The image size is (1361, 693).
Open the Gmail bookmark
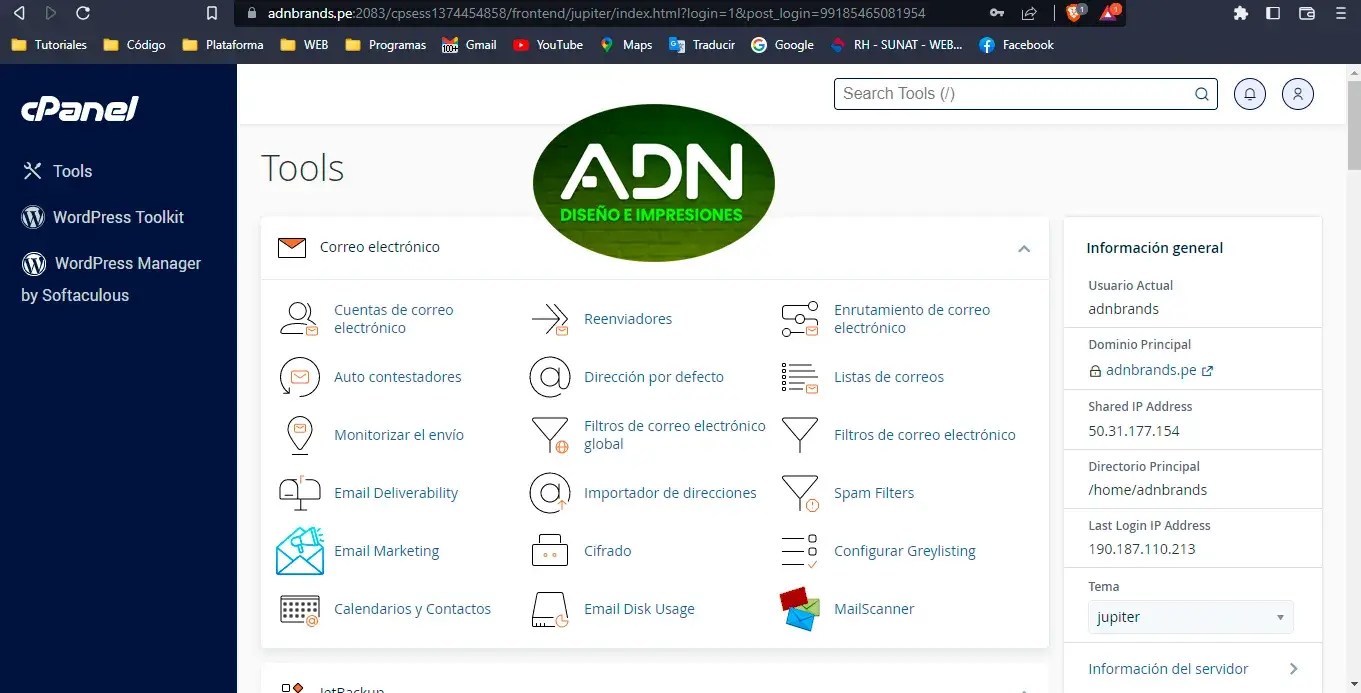tap(469, 45)
